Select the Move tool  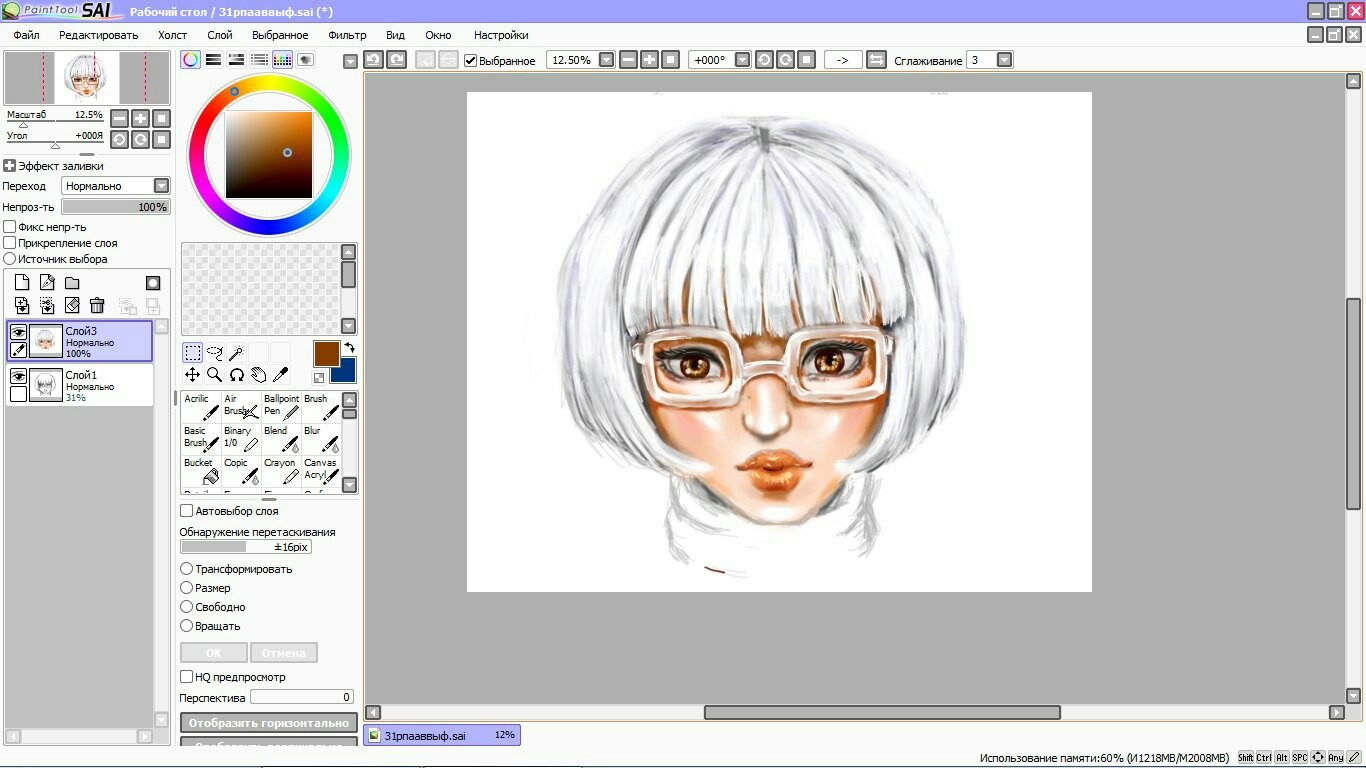point(192,375)
